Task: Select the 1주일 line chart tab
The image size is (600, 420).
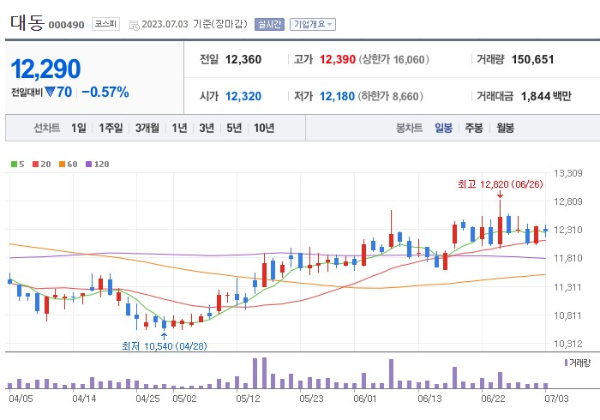Action: pos(111,128)
